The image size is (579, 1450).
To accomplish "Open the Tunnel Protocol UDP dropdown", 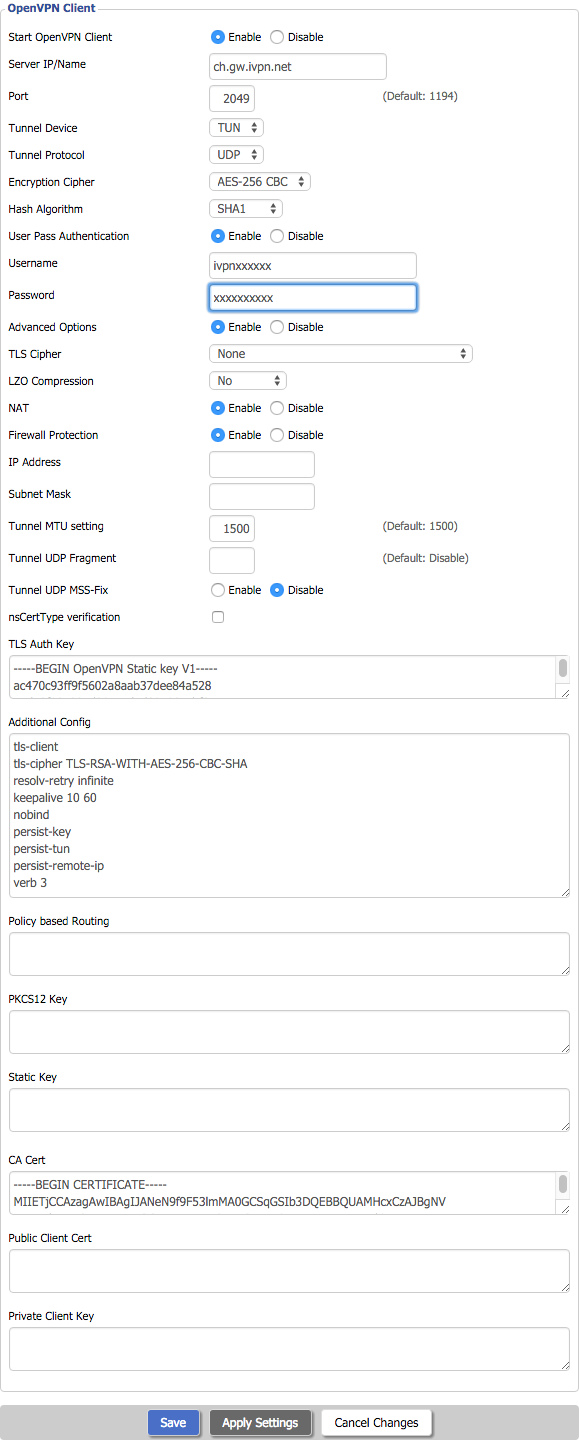I will coord(236,155).
